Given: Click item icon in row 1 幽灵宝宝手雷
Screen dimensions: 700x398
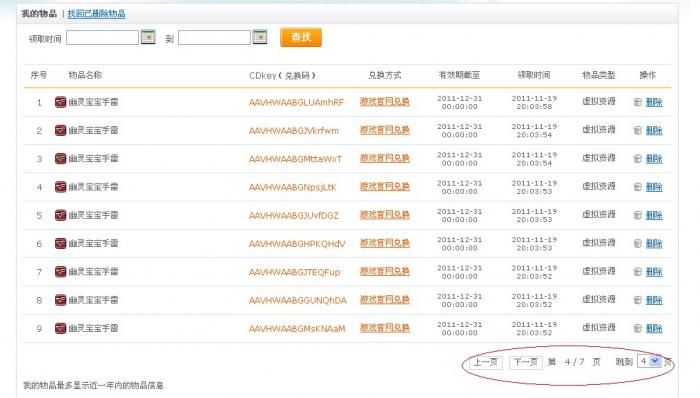Looking at the screenshot, I should (x=60, y=102).
